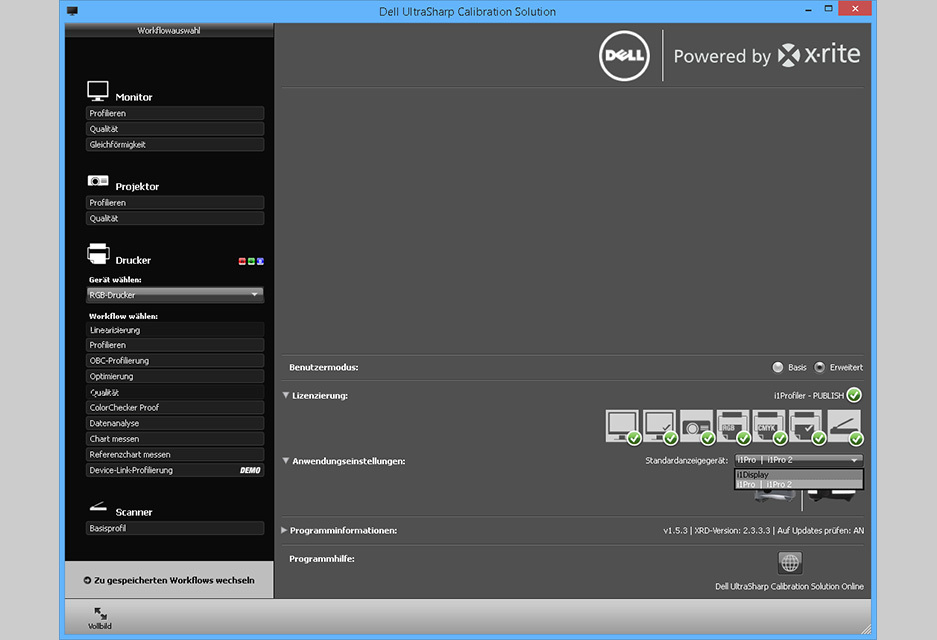Click the Vollbild fullscreen icon

coord(100,614)
